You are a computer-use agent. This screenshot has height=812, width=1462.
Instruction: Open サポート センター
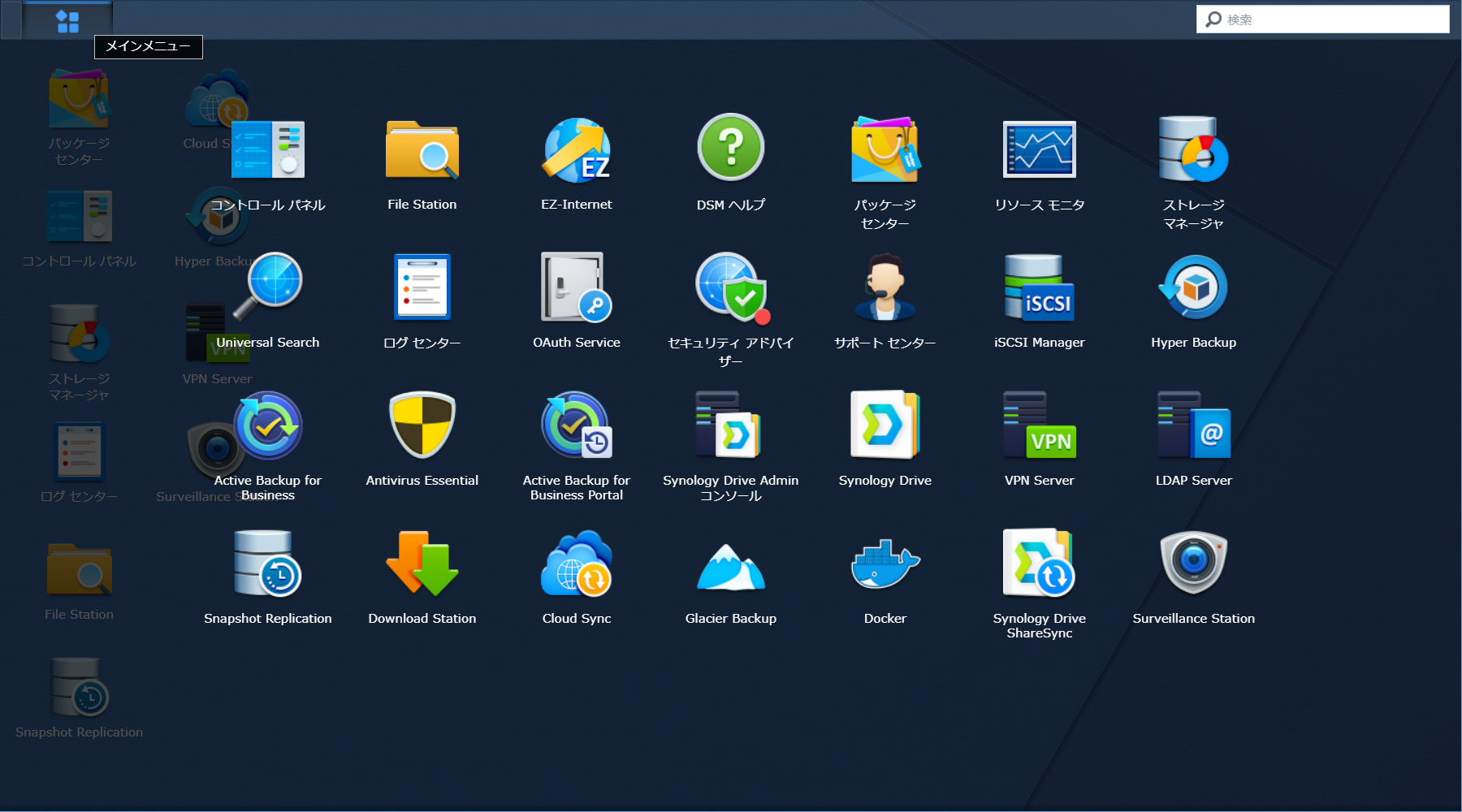885,302
